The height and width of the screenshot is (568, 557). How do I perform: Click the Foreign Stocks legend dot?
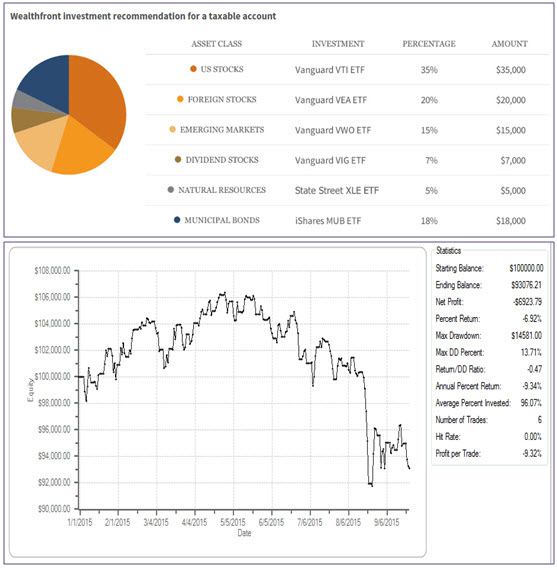tap(180, 99)
